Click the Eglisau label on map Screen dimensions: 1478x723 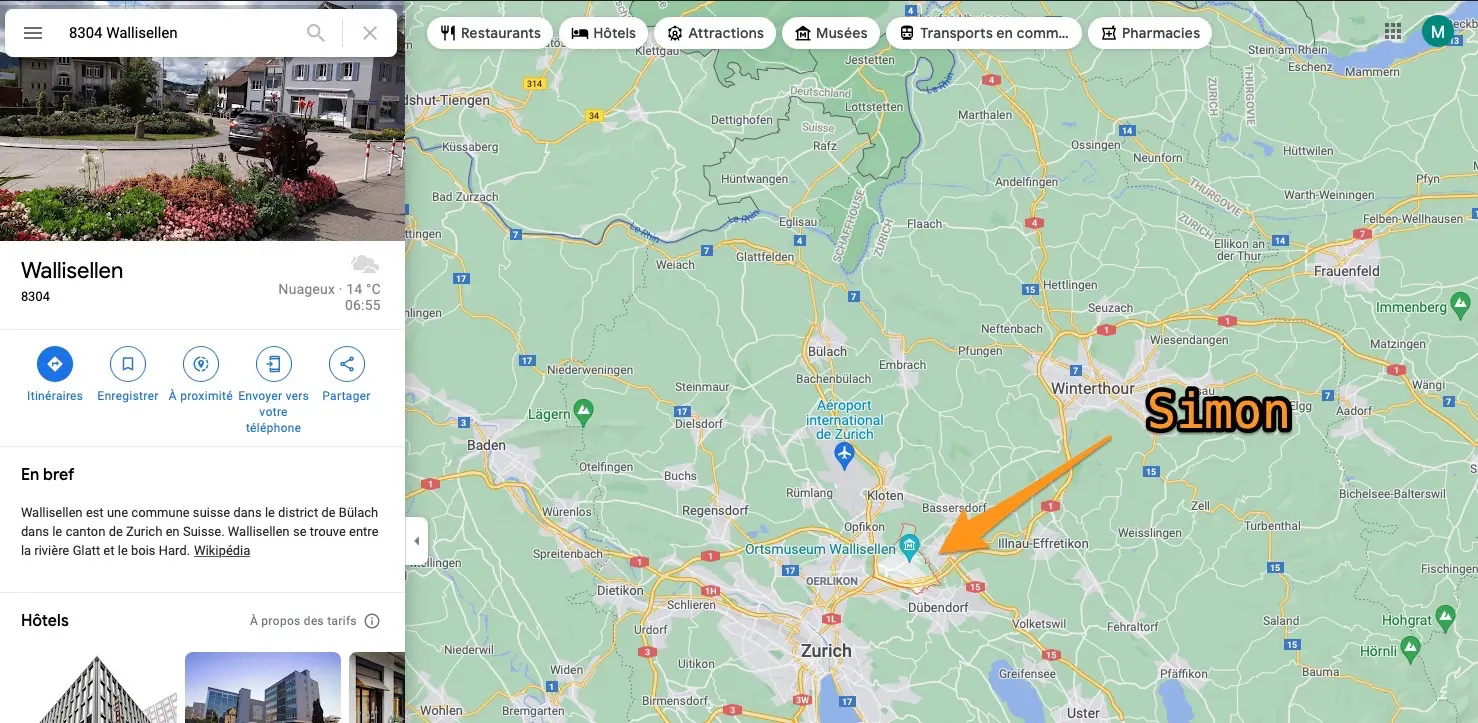798,224
